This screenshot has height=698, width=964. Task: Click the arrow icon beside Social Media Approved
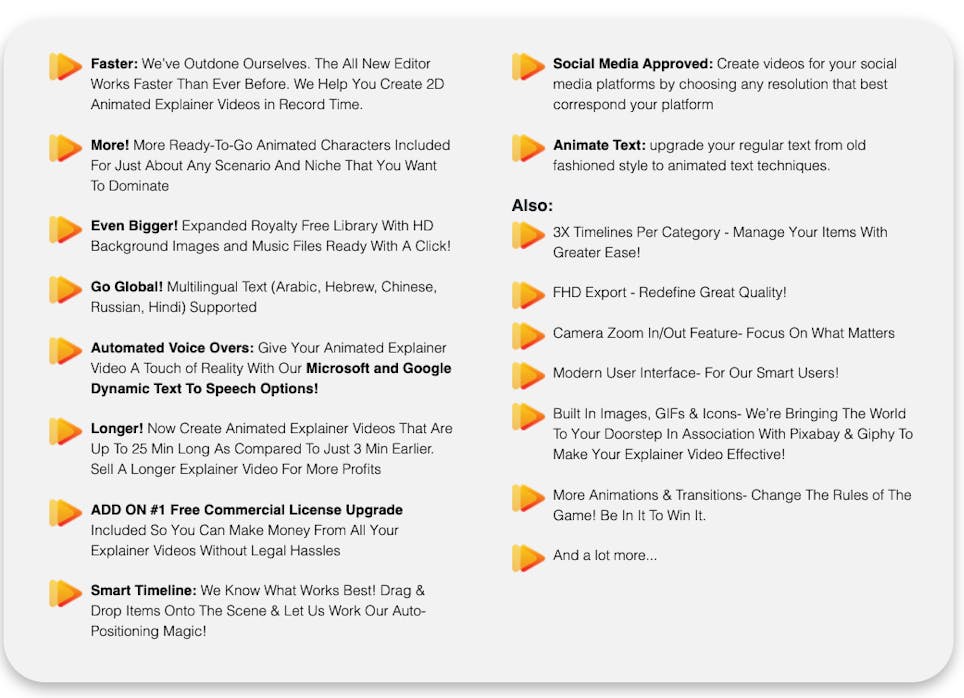click(x=528, y=67)
